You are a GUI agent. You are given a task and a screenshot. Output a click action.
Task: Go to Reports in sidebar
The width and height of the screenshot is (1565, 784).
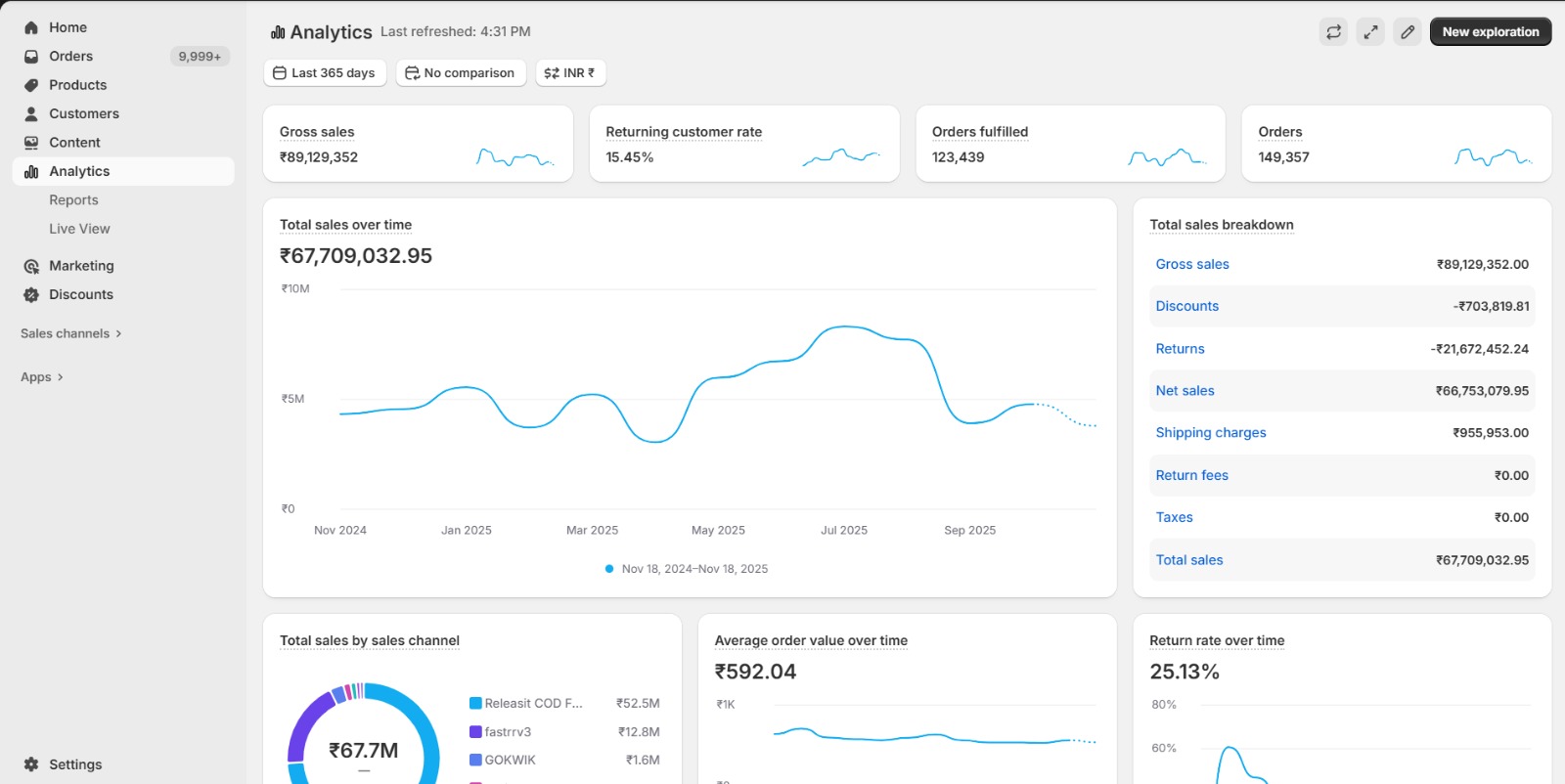click(73, 200)
